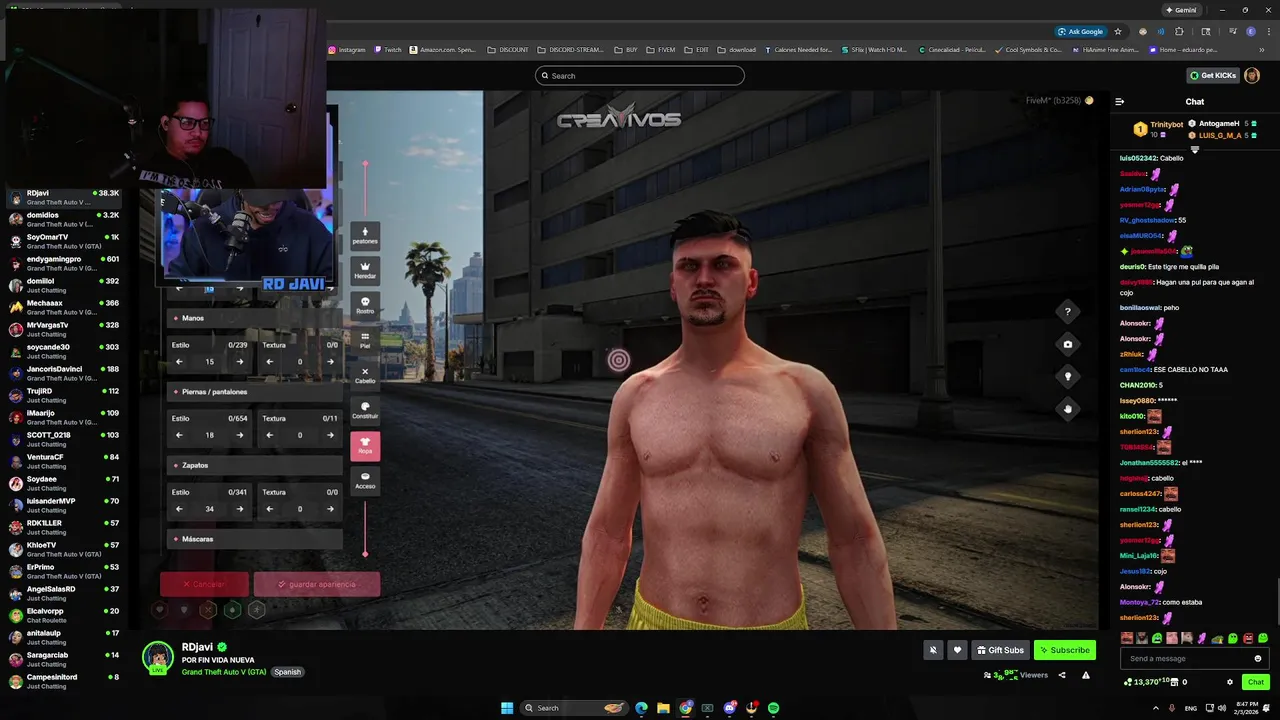Viewport: 1280px width, 720px height.
Task: Open the Cabello hair category
Action: click(x=365, y=376)
